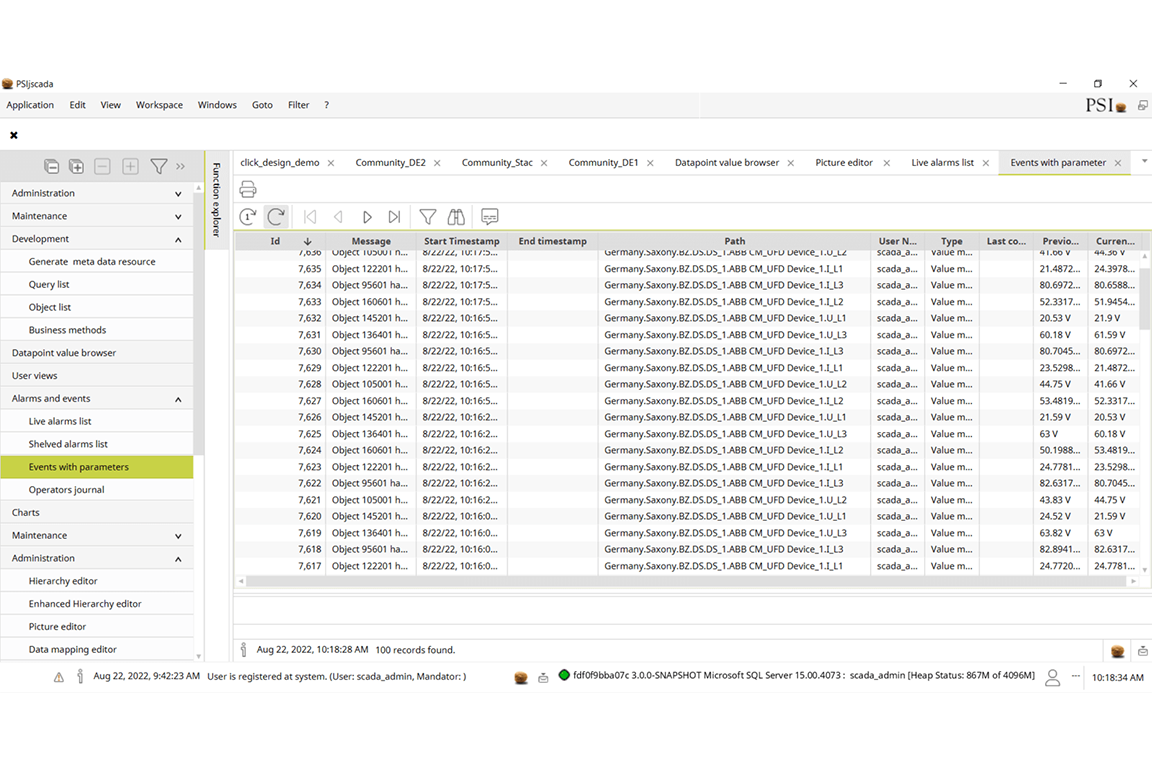Sort by Start Timestamp column header

(x=461, y=241)
